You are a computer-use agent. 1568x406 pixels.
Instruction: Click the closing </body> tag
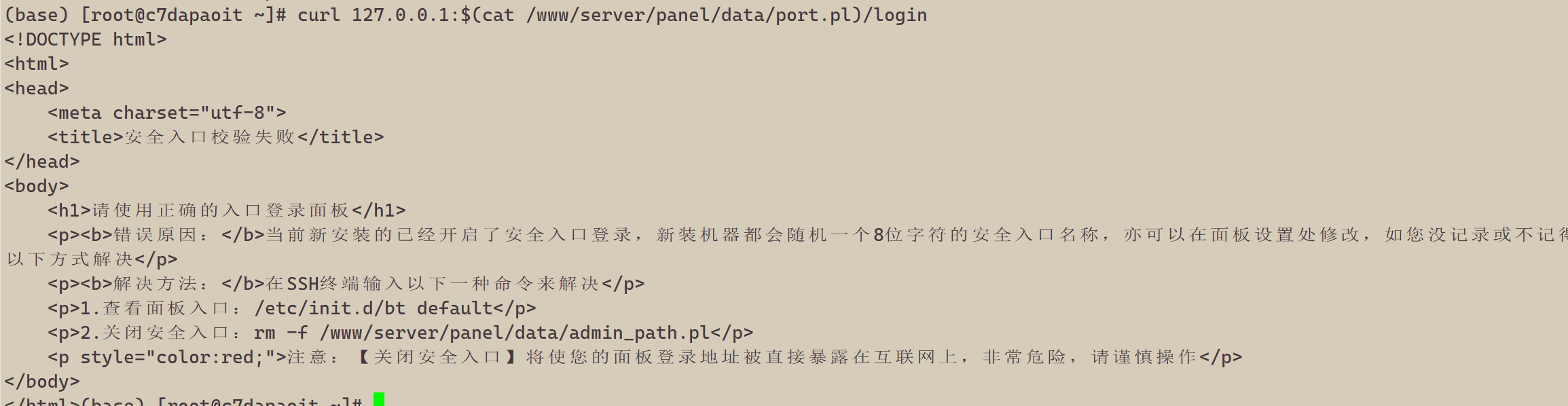(42, 382)
